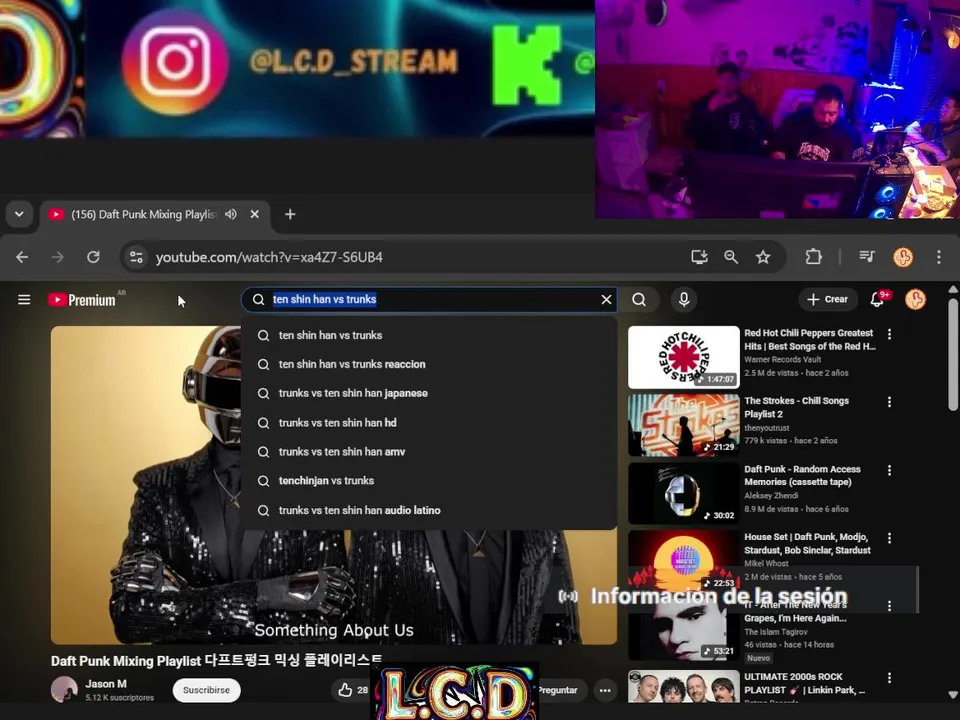This screenshot has height=720, width=960.
Task: Mute the tab via speaker icon
Action: tap(231, 214)
